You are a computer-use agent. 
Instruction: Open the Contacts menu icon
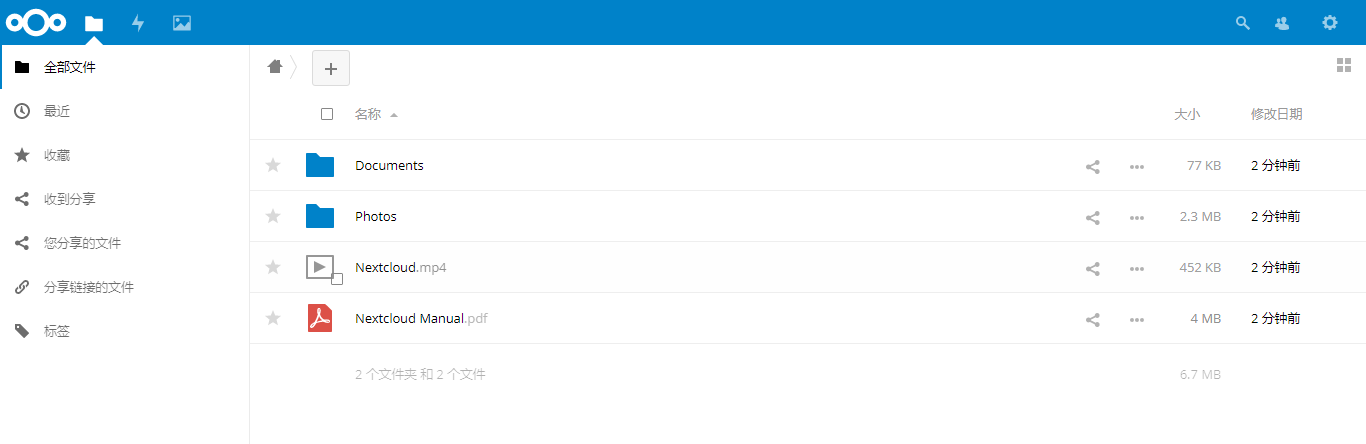[x=1282, y=23]
